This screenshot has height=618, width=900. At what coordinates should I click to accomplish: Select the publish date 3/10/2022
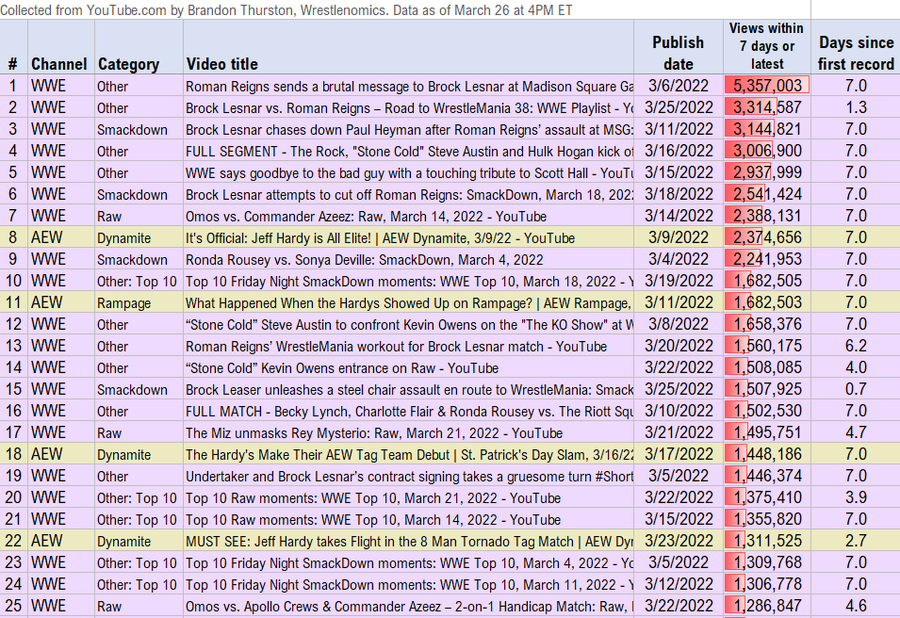(x=678, y=411)
